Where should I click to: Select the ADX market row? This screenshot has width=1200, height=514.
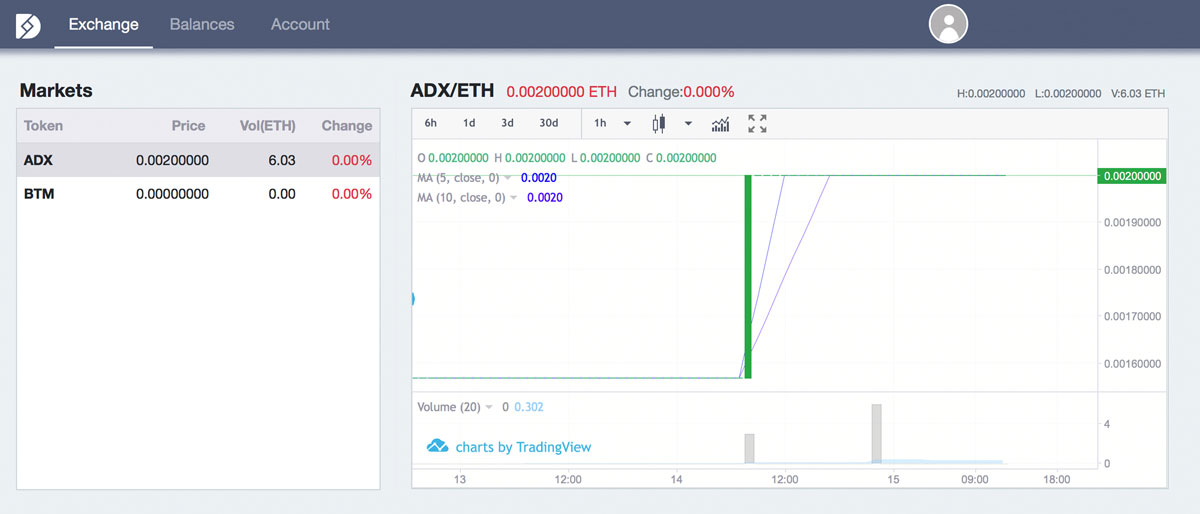tap(198, 160)
